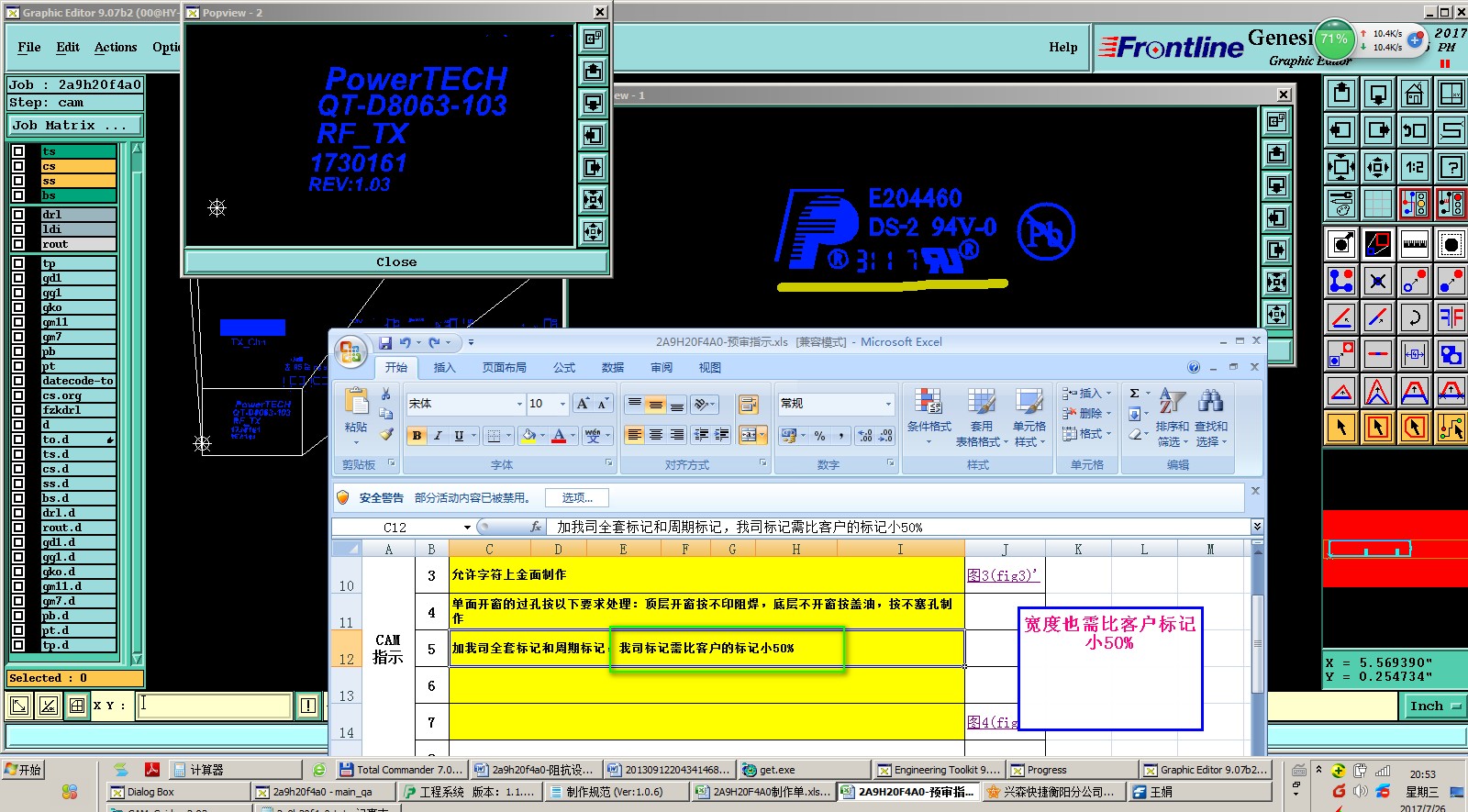
Task: Toggle the checkbox for layer rout
Action: pyautogui.click(x=17, y=244)
